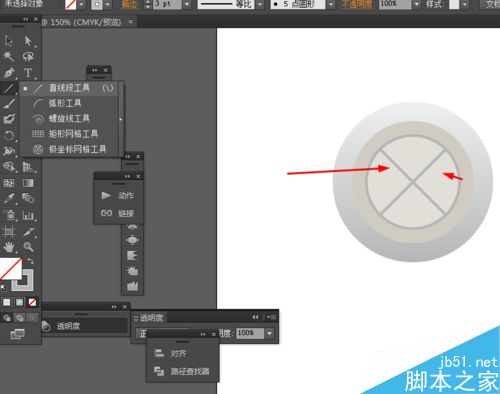Open the 对齐 (Align) panel
Image resolution: width=500 pixels, height=394 pixels.
pos(171,354)
